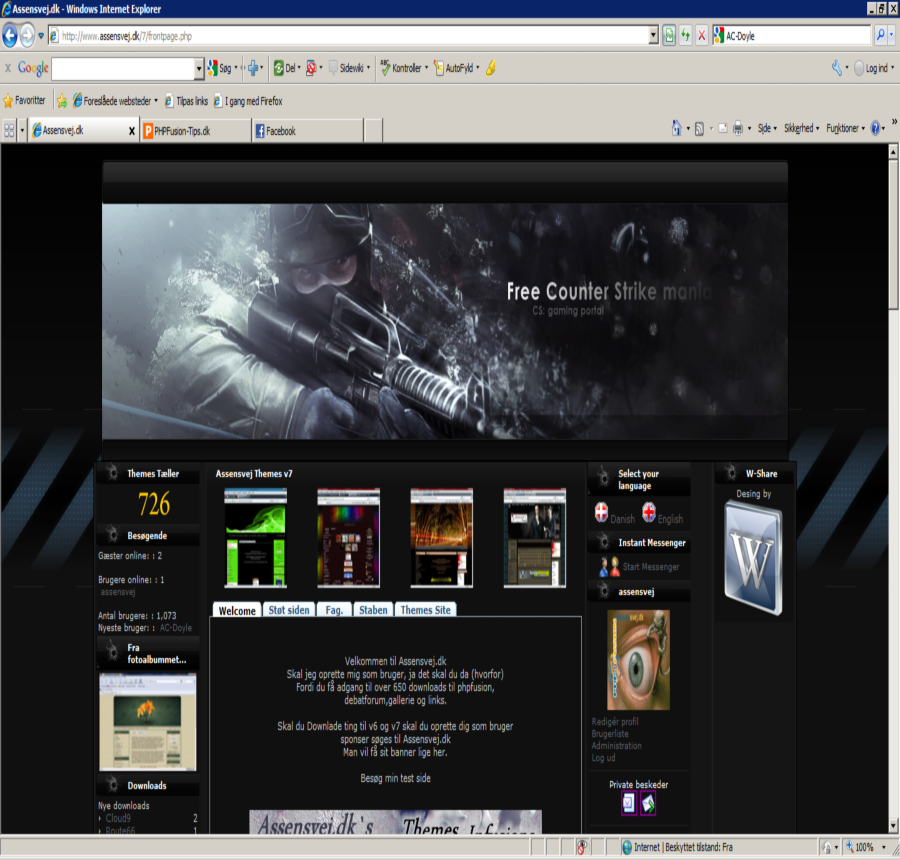Select the Støt siden tab
The height and width of the screenshot is (860, 900).
(289, 610)
